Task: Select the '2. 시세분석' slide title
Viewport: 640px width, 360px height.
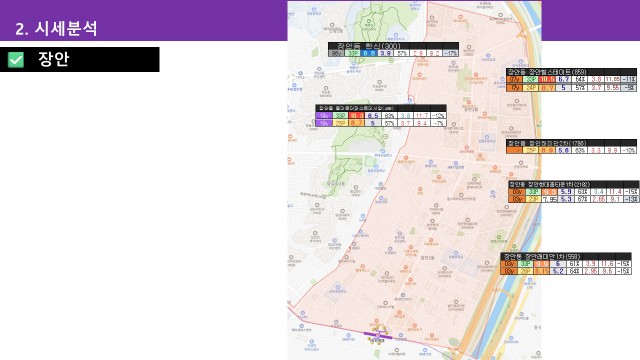Action: click(x=56, y=29)
